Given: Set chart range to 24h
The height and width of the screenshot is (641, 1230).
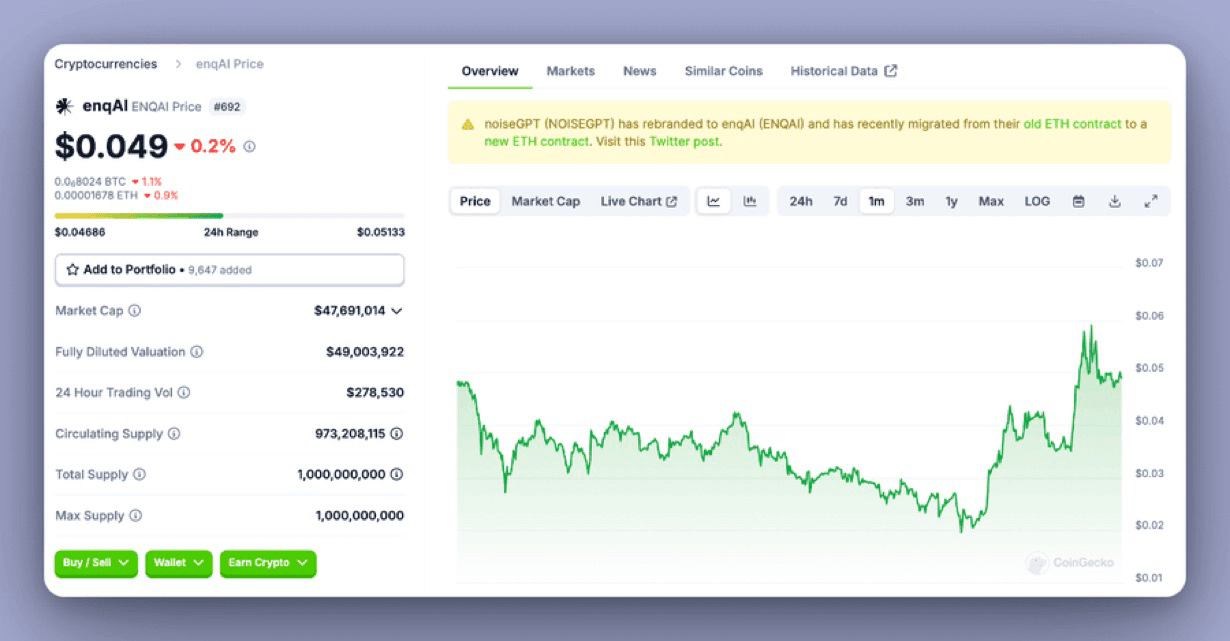Looking at the screenshot, I should click(801, 201).
